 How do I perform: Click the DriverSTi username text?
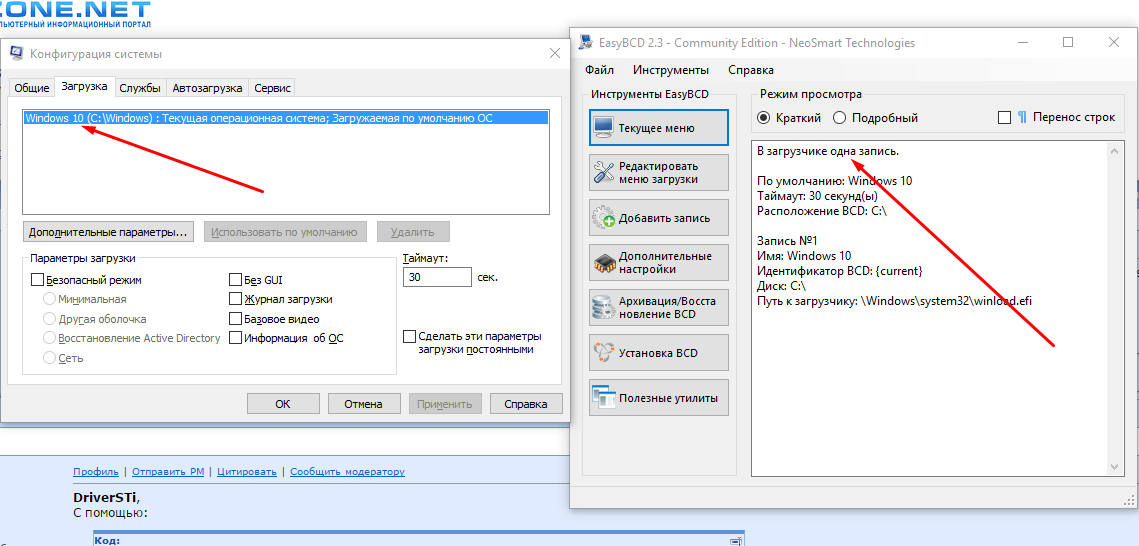(105, 497)
